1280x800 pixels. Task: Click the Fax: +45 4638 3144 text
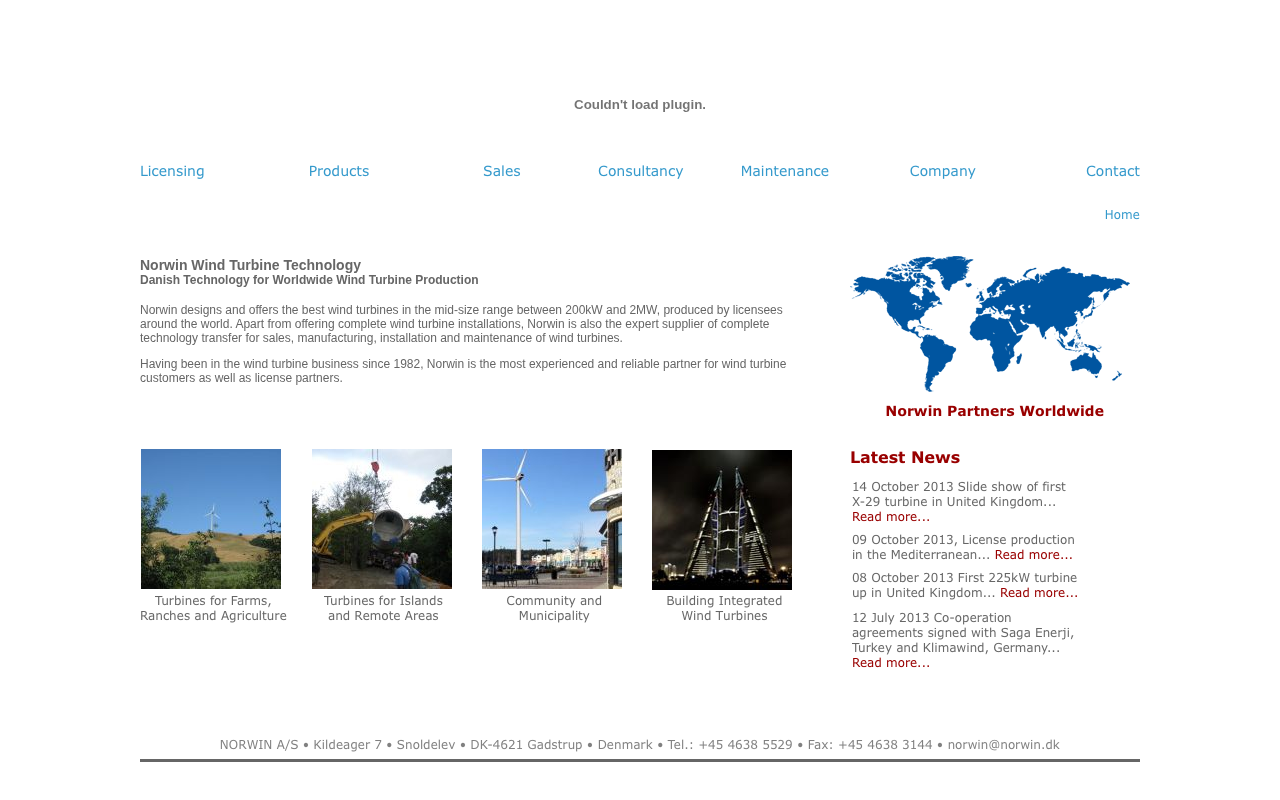(x=870, y=745)
